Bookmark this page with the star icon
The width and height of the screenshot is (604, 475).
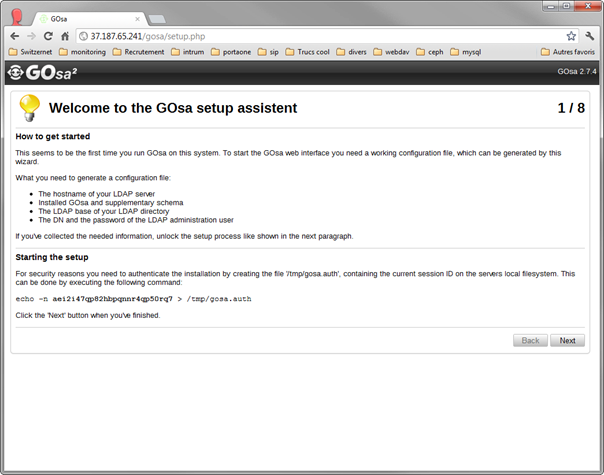point(571,36)
